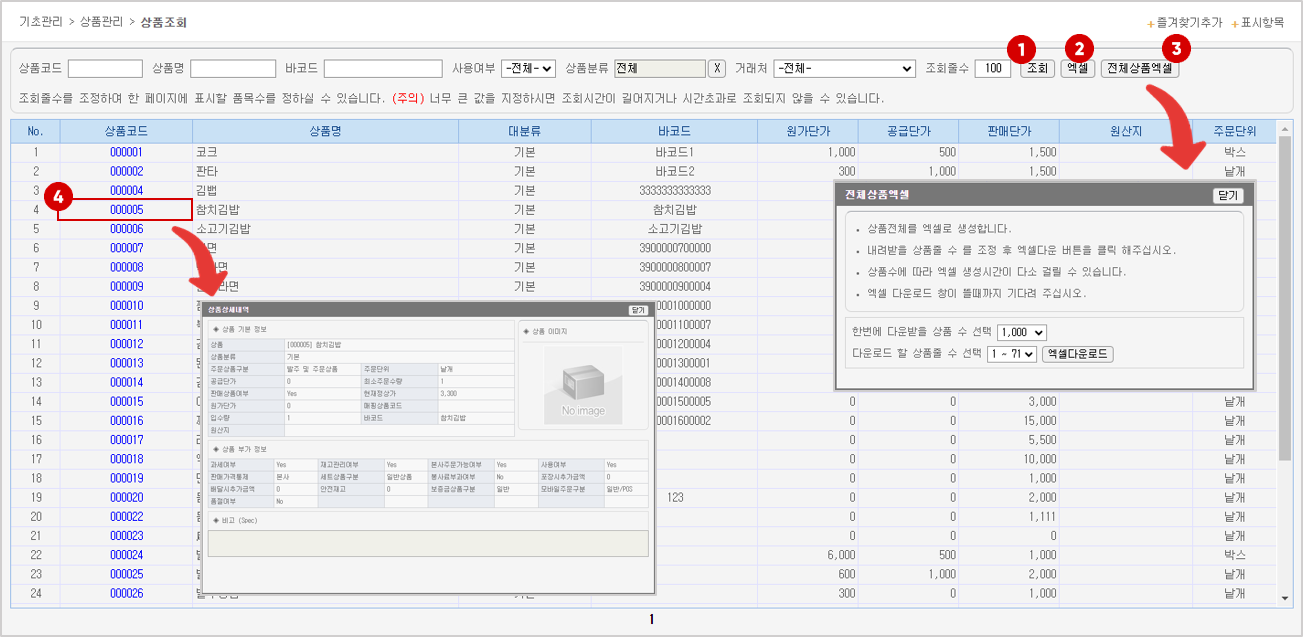Open product code 000005 link

click(126, 210)
